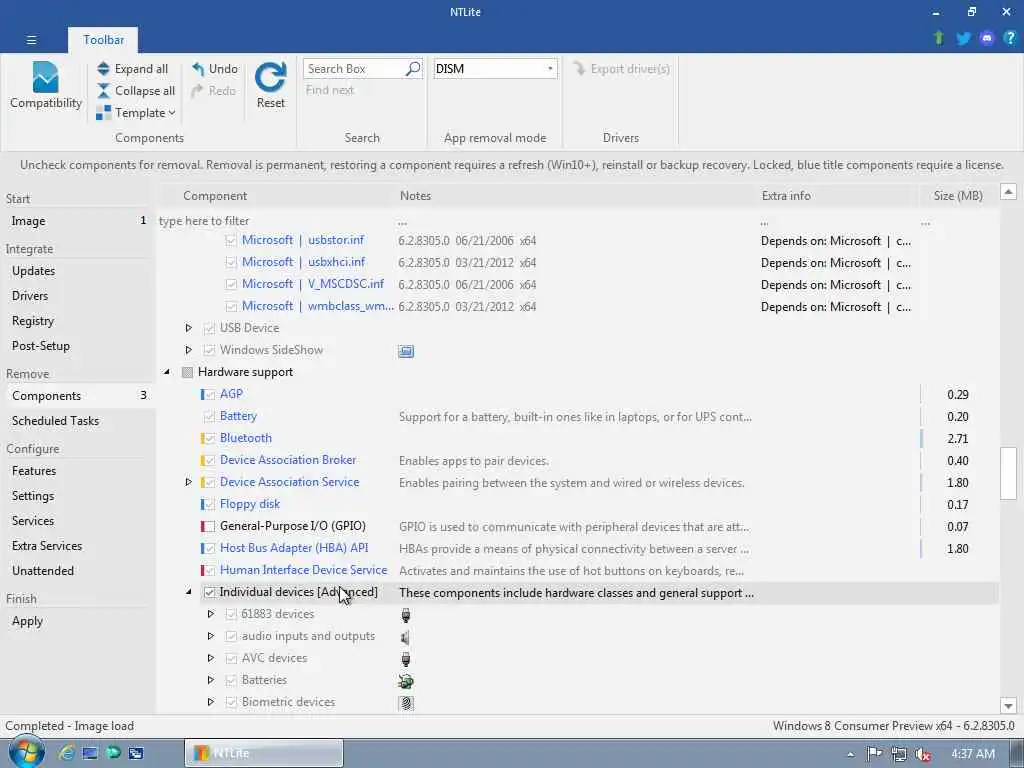1024x768 pixels.
Task: Expand the Device Association Service node
Action: click(188, 482)
